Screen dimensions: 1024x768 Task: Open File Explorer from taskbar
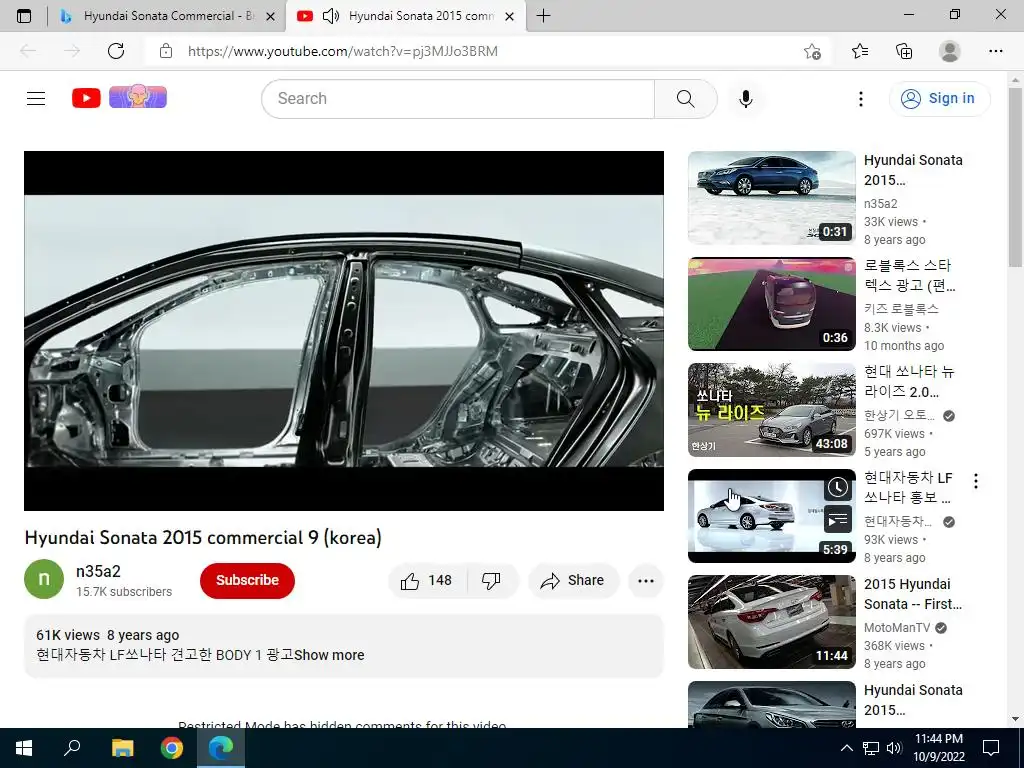coord(122,748)
